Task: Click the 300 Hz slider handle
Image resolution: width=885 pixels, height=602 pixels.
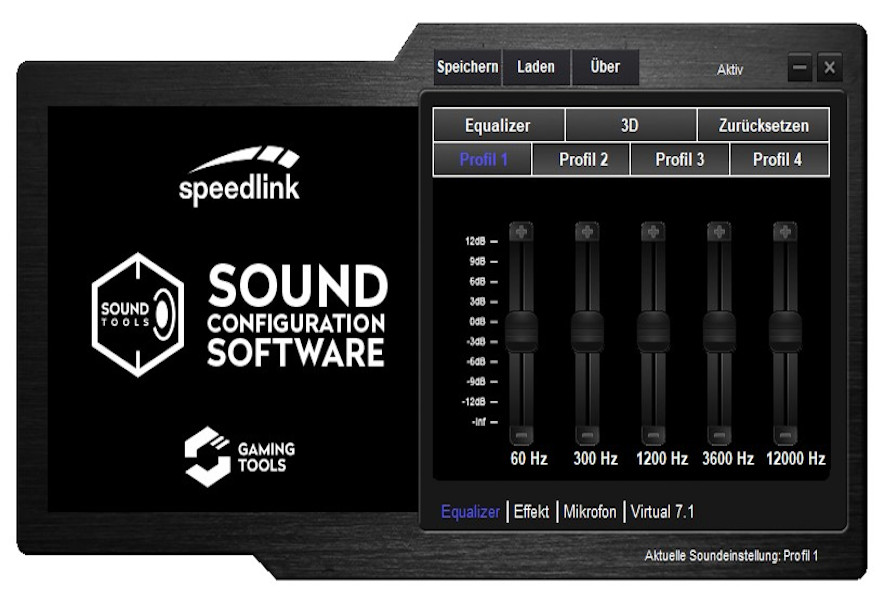Action: (x=587, y=331)
